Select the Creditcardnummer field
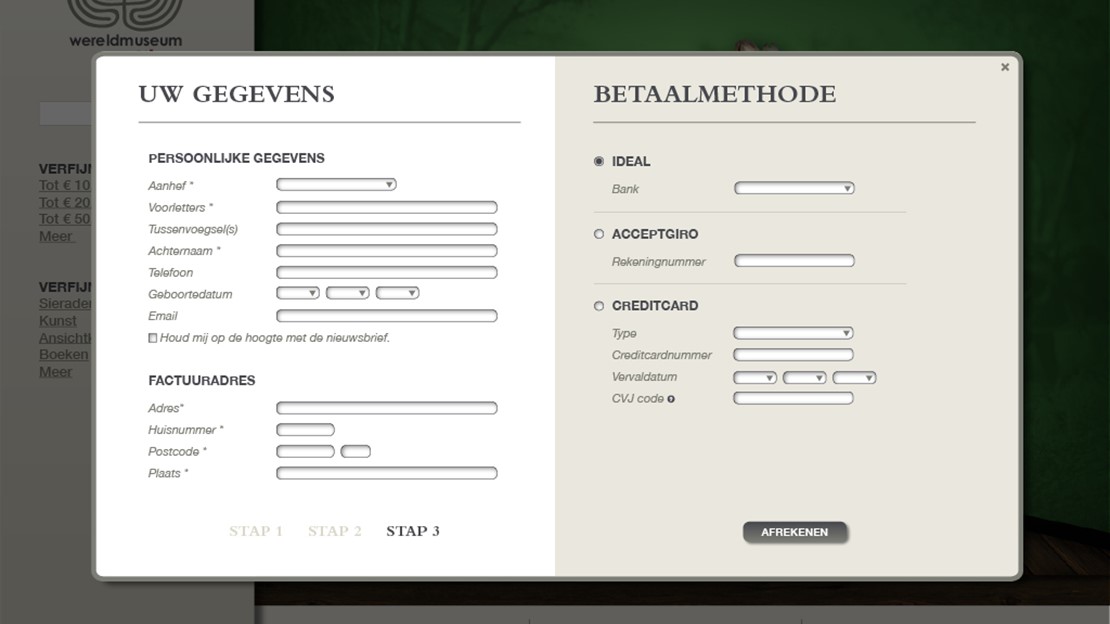This screenshot has height=624, width=1110. click(x=793, y=355)
